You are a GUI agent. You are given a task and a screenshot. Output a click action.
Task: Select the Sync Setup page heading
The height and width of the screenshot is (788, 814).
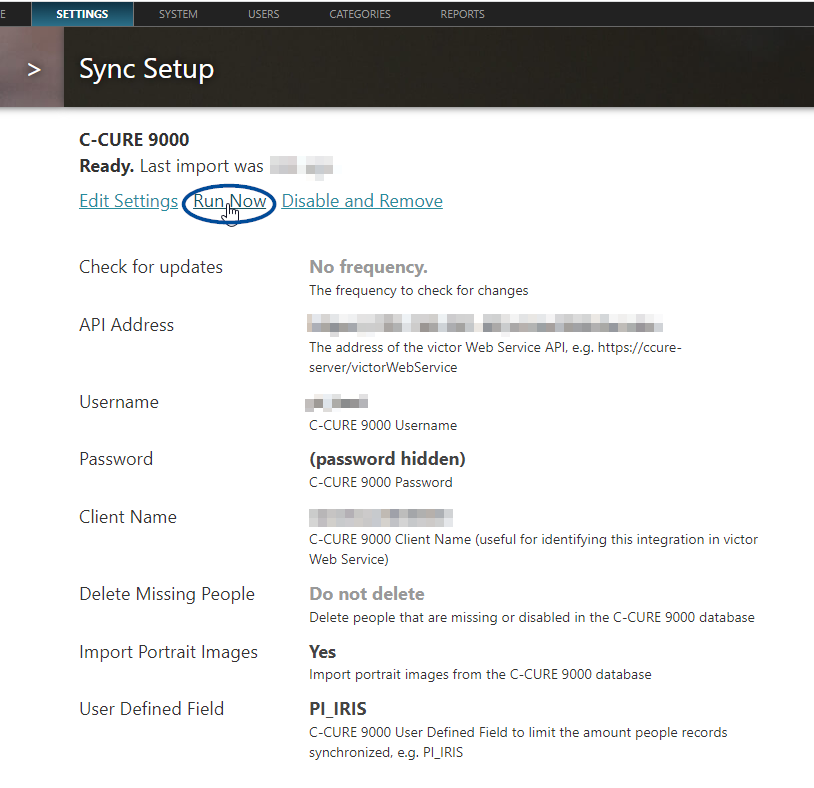[x=146, y=69]
